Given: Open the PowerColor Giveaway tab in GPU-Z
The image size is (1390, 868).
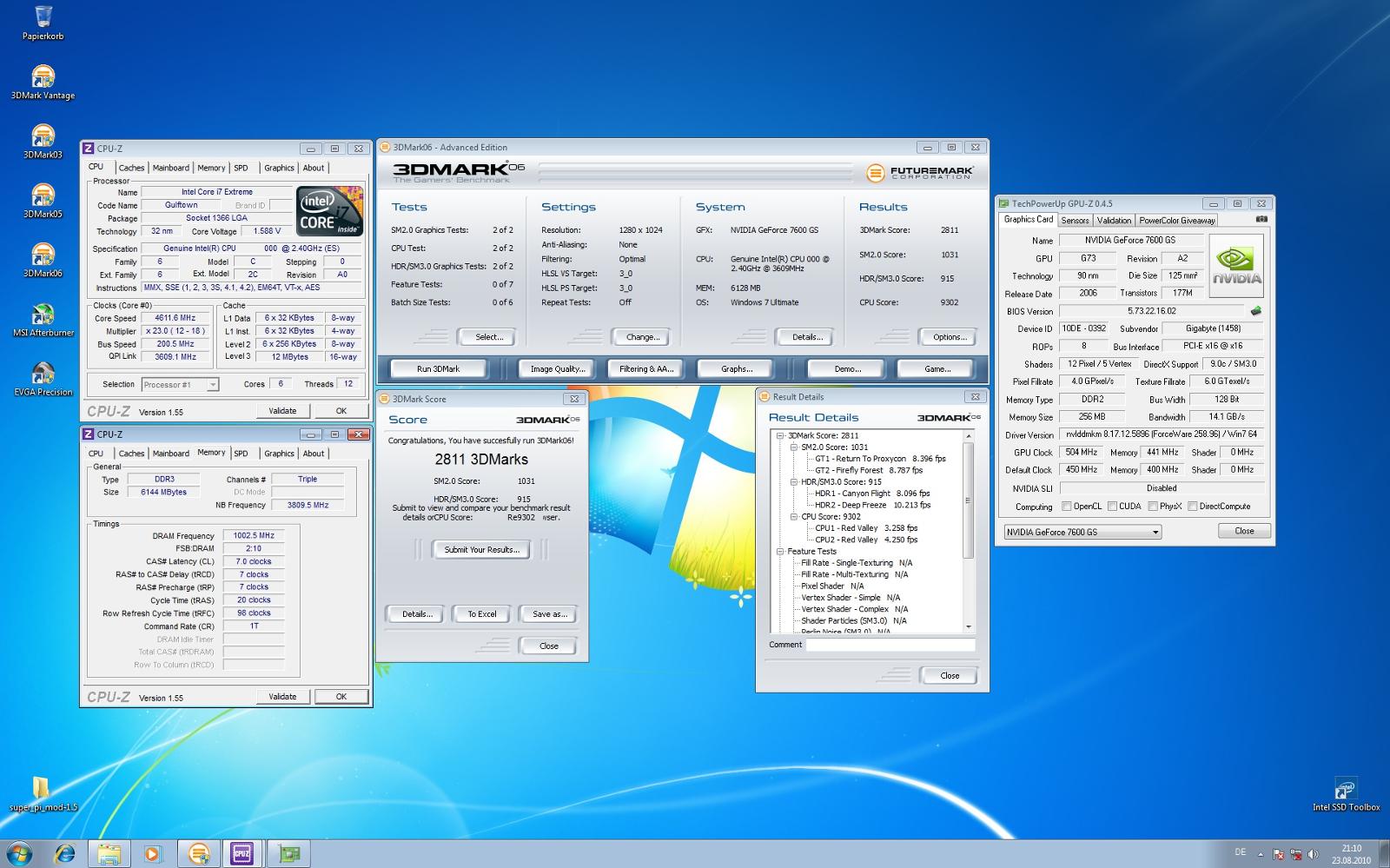Looking at the screenshot, I should (x=1177, y=220).
